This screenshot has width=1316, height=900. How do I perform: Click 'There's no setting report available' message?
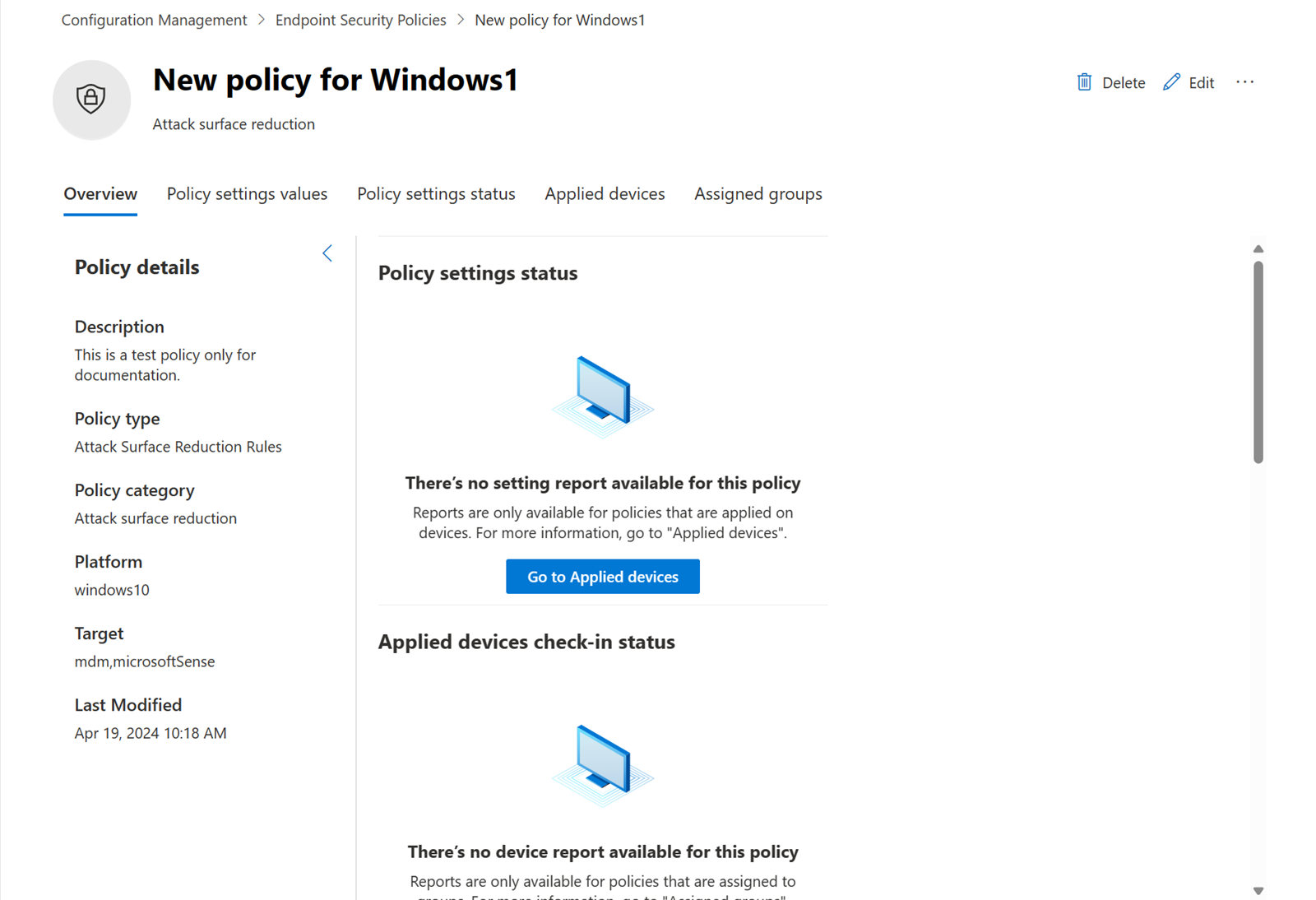[x=603, y=483]
